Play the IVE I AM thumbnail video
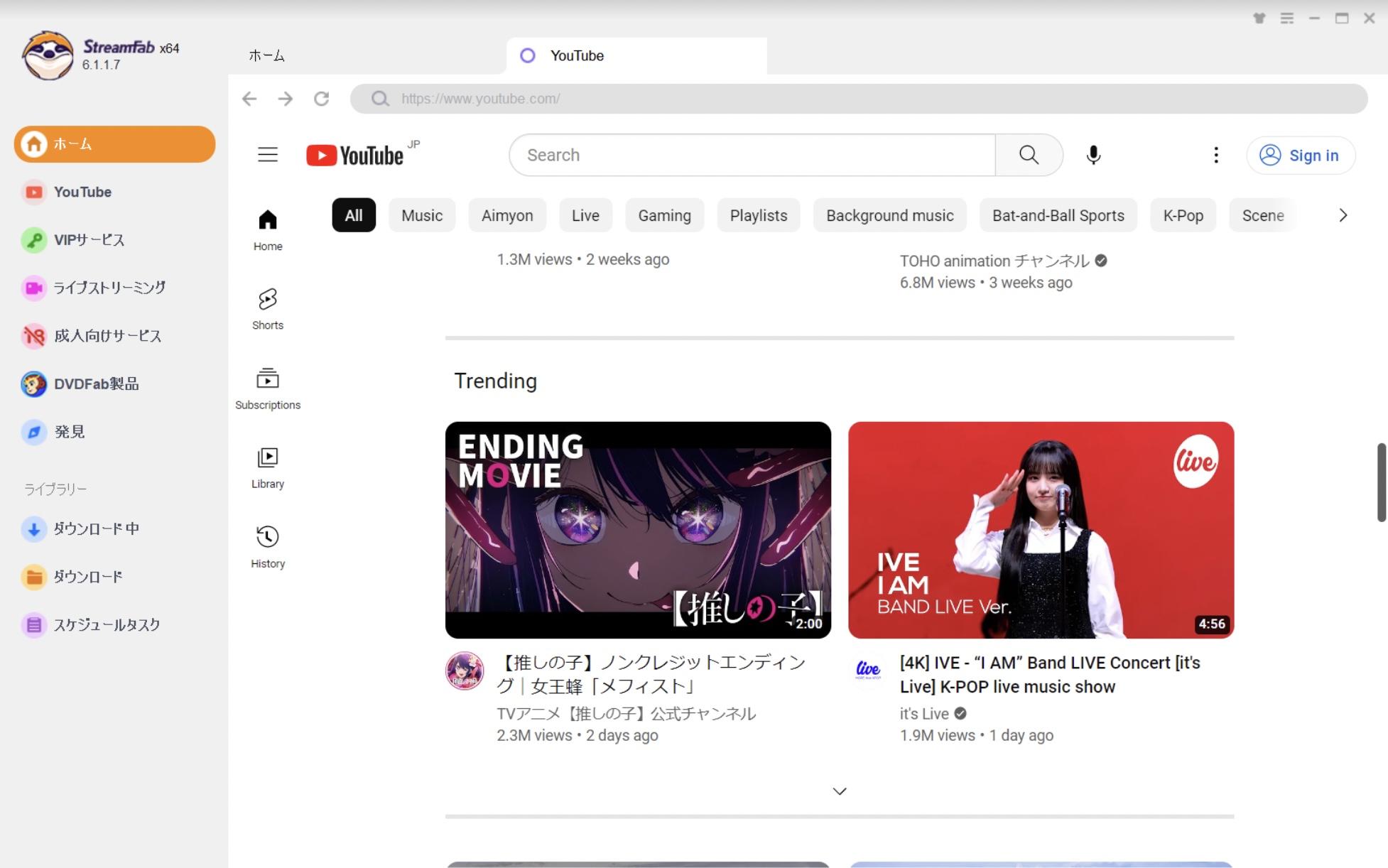 [x=1041, y=530]
